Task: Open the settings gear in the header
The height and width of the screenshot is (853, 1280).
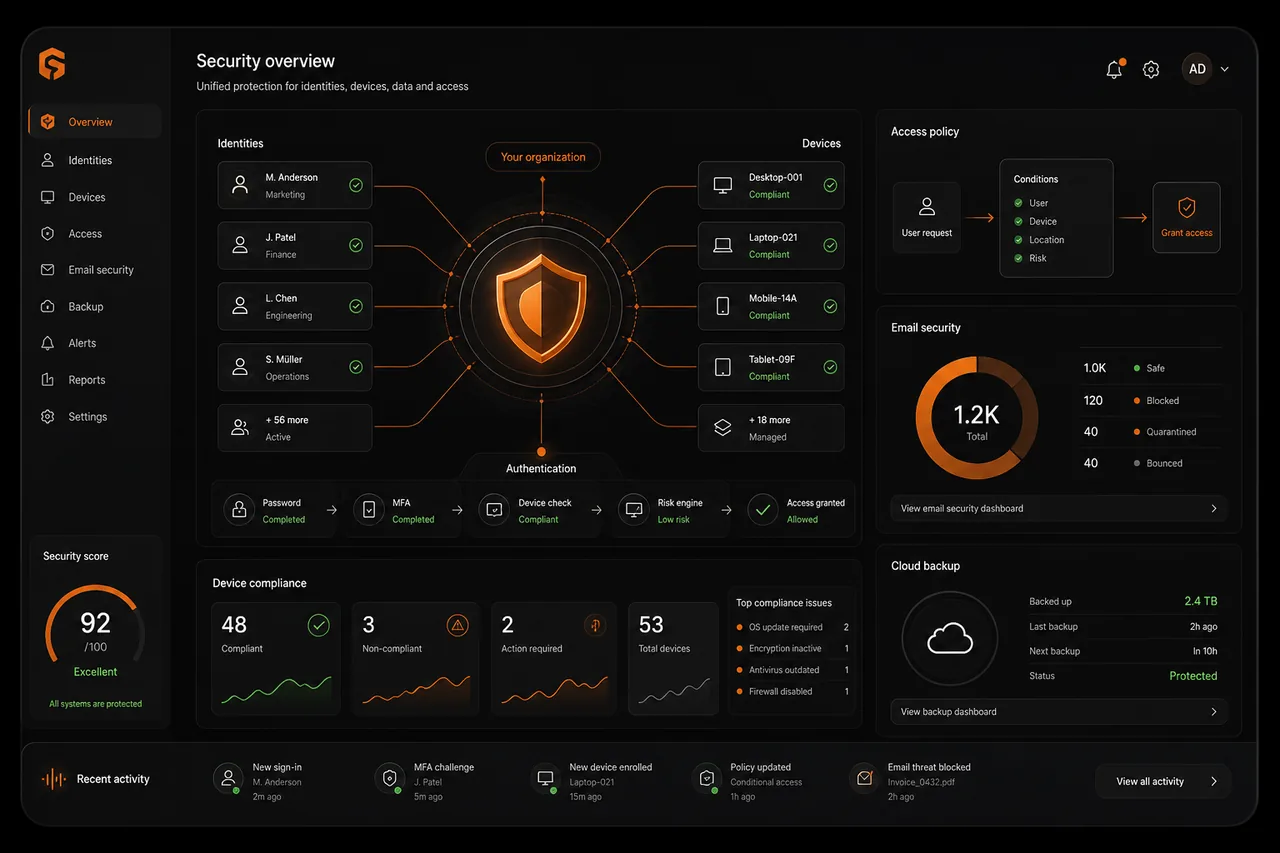Action: point(1151,69)
